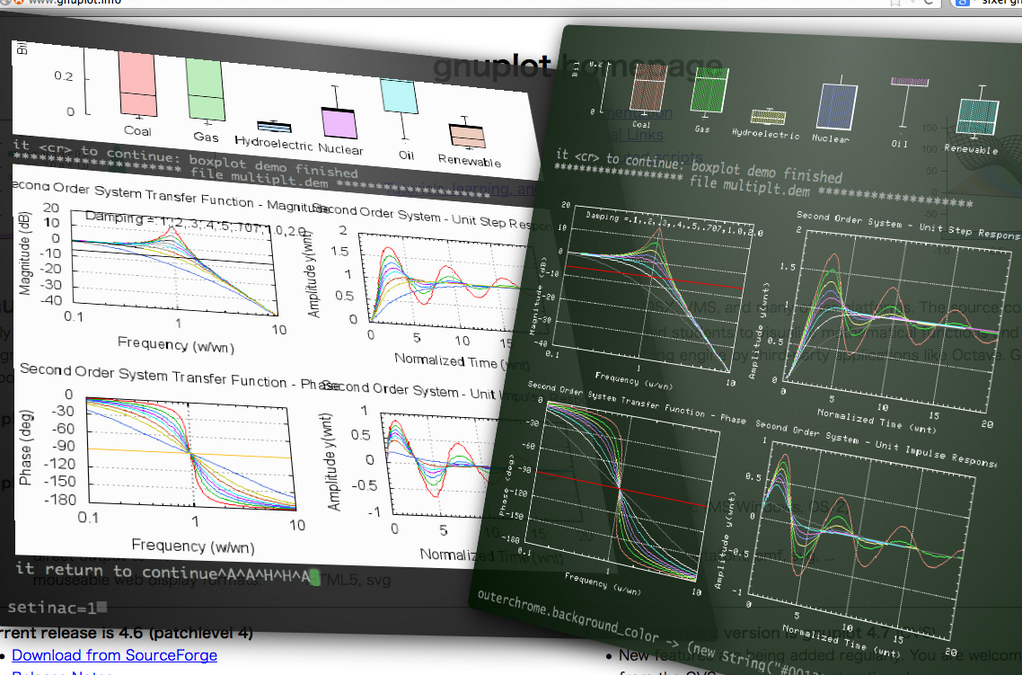Click 'boxplot demo finished' in the left terminal
This screenshot has width=1022, height=675.
[273, 165]
